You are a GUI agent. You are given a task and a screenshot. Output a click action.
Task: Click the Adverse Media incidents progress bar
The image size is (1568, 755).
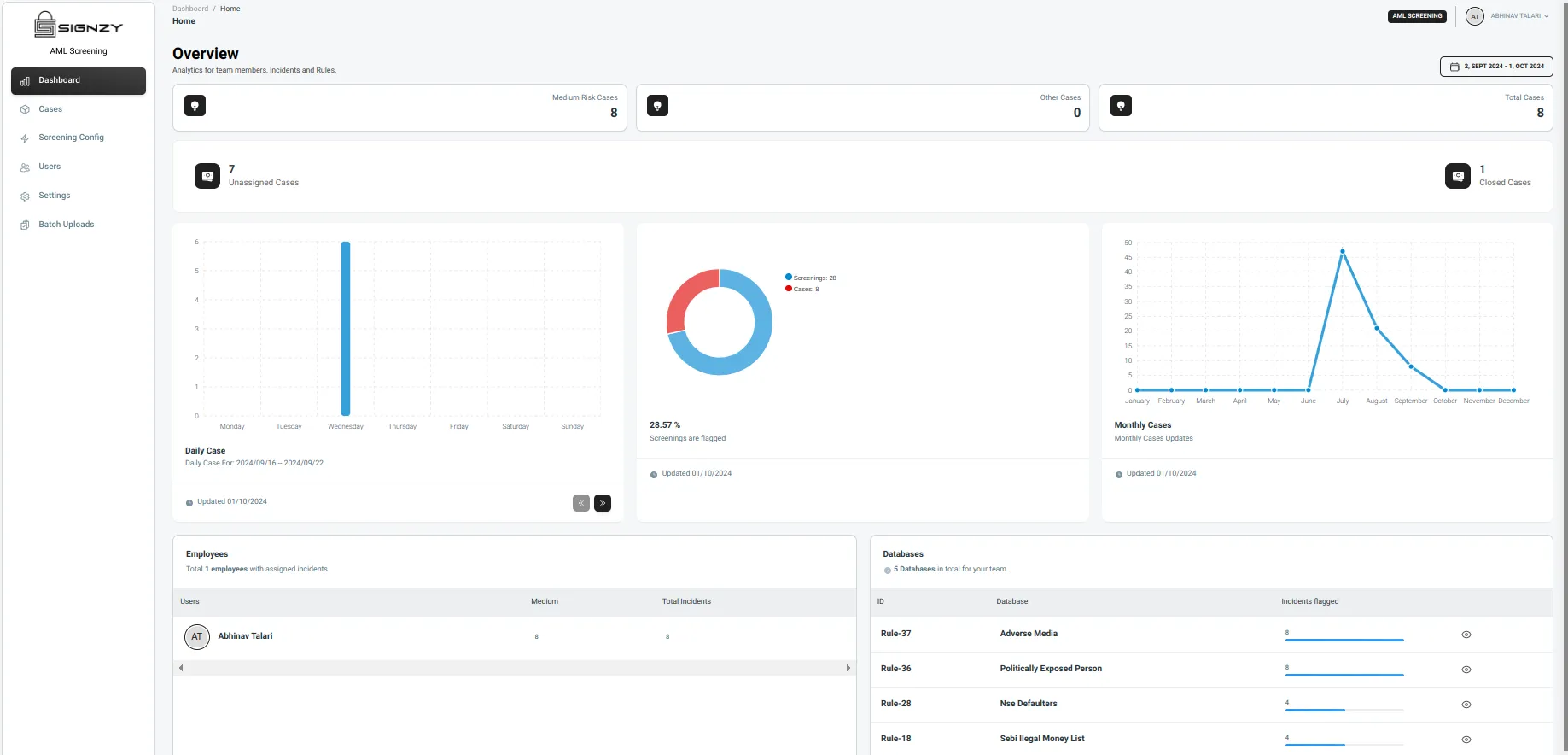click(x=1344, y=640)
